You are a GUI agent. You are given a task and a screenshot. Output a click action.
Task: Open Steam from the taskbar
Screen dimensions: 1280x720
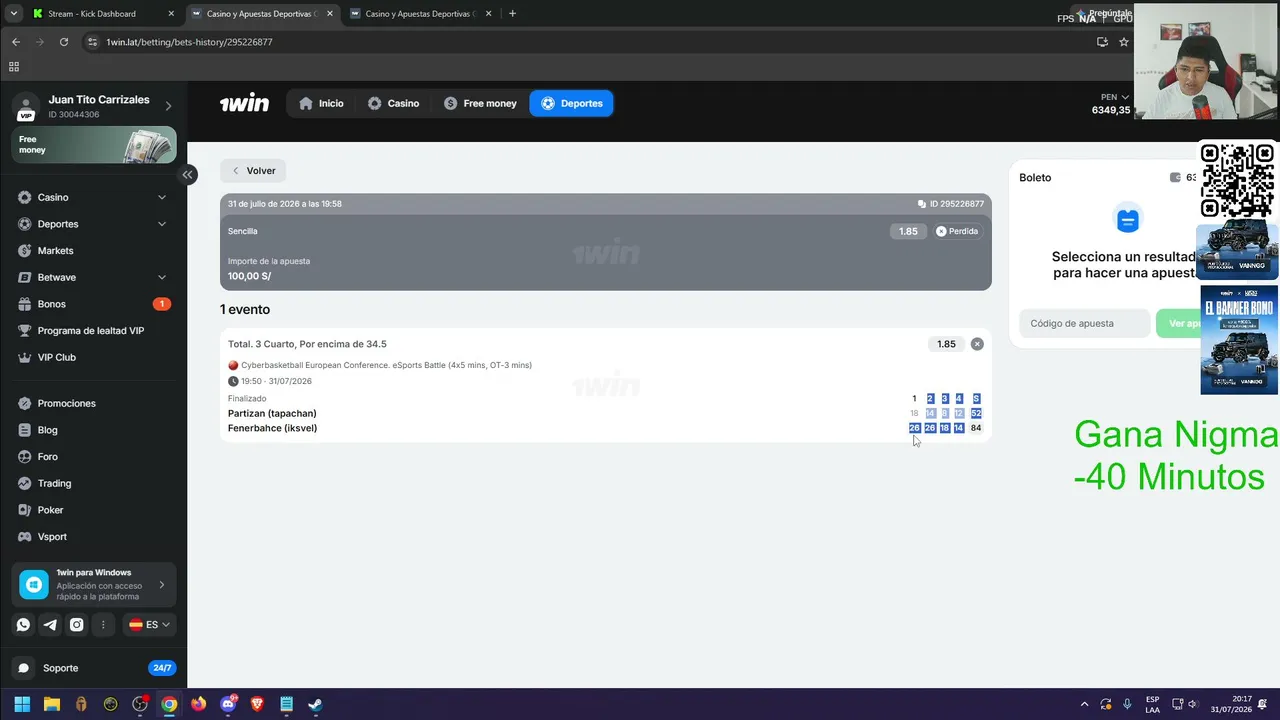click(315, 704)
